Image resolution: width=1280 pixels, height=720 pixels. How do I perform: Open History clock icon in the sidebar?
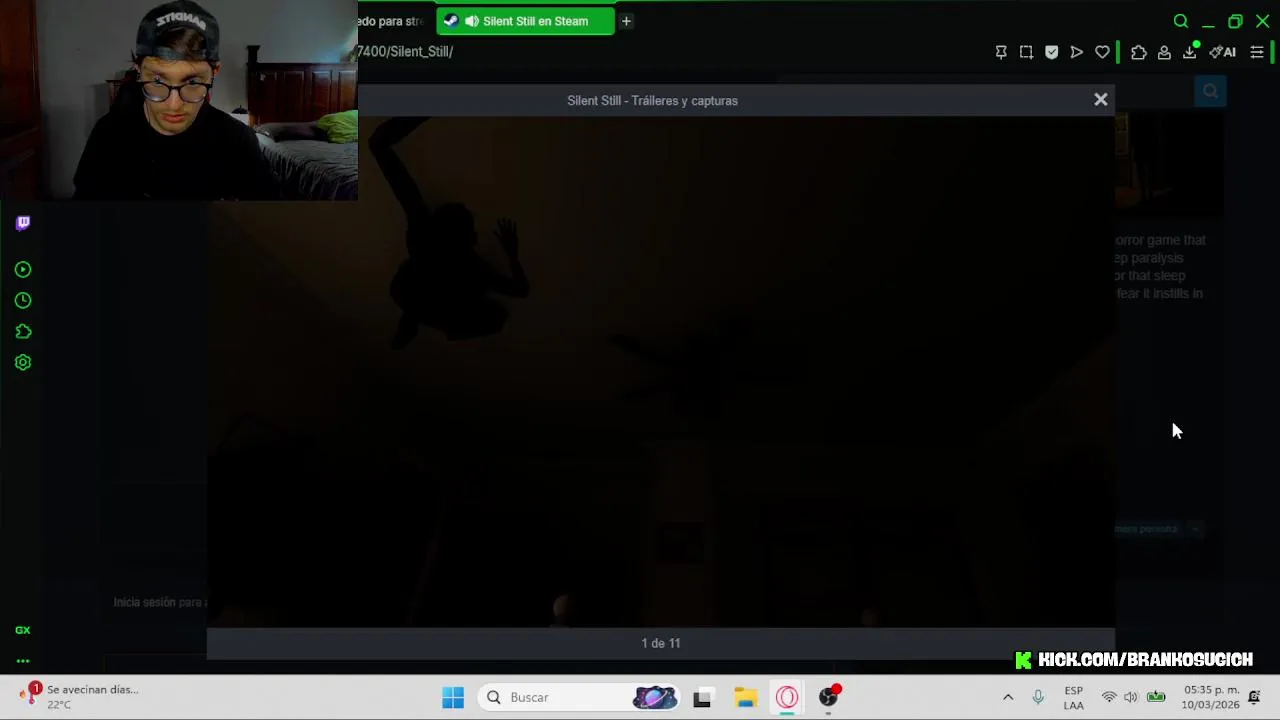[23, 300]
